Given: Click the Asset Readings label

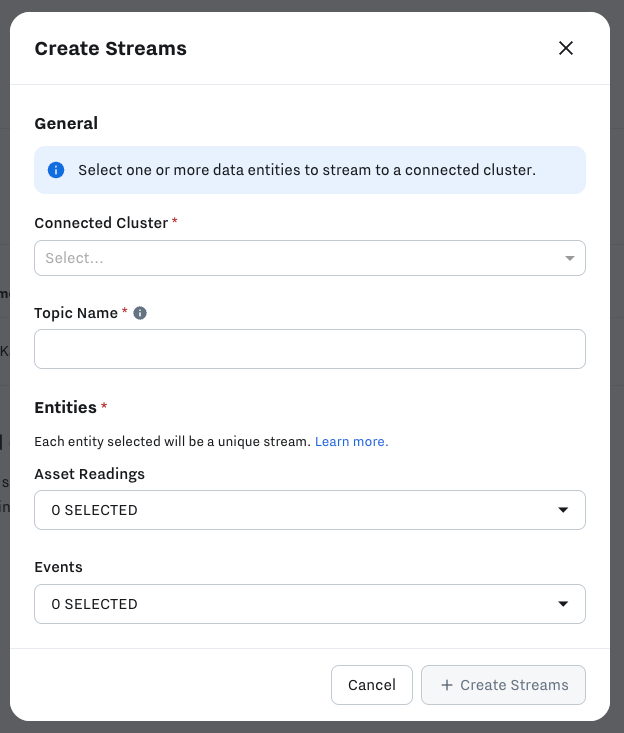Looking at the screenshot, I should 89,474.
